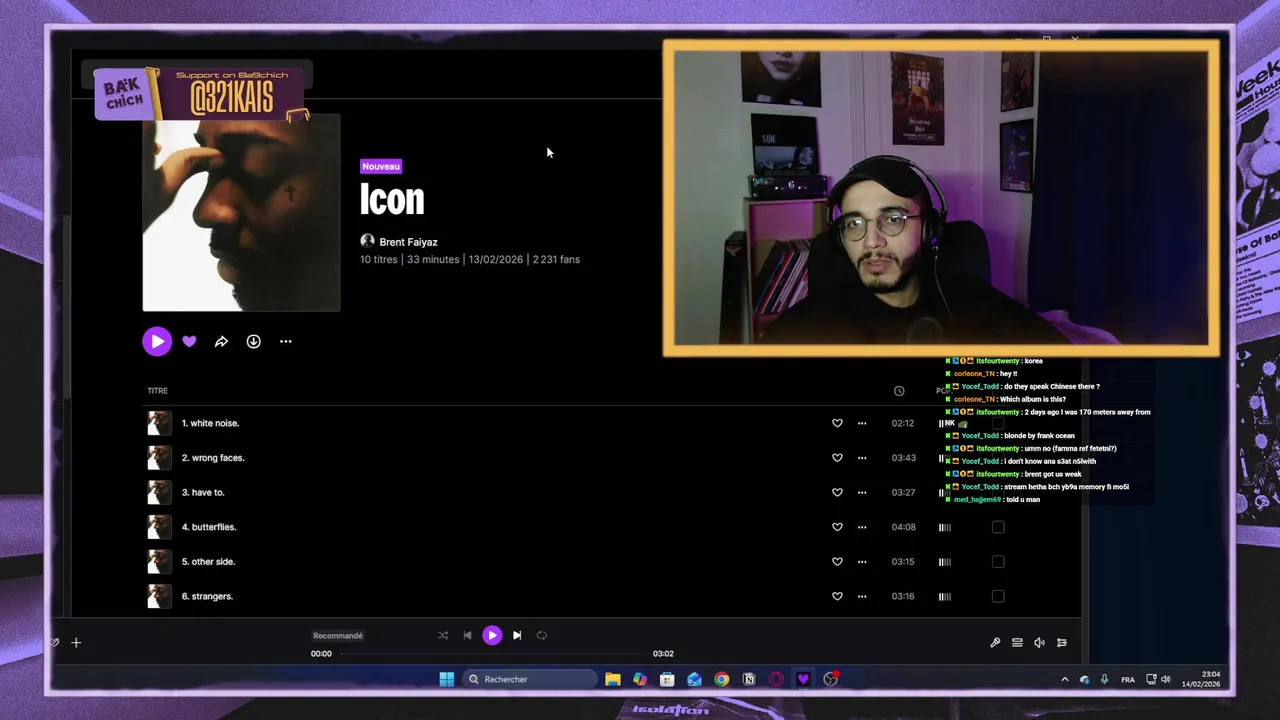Like the track wrong faces.
This screenshot has width=1280, height=720.
(837, 458)
